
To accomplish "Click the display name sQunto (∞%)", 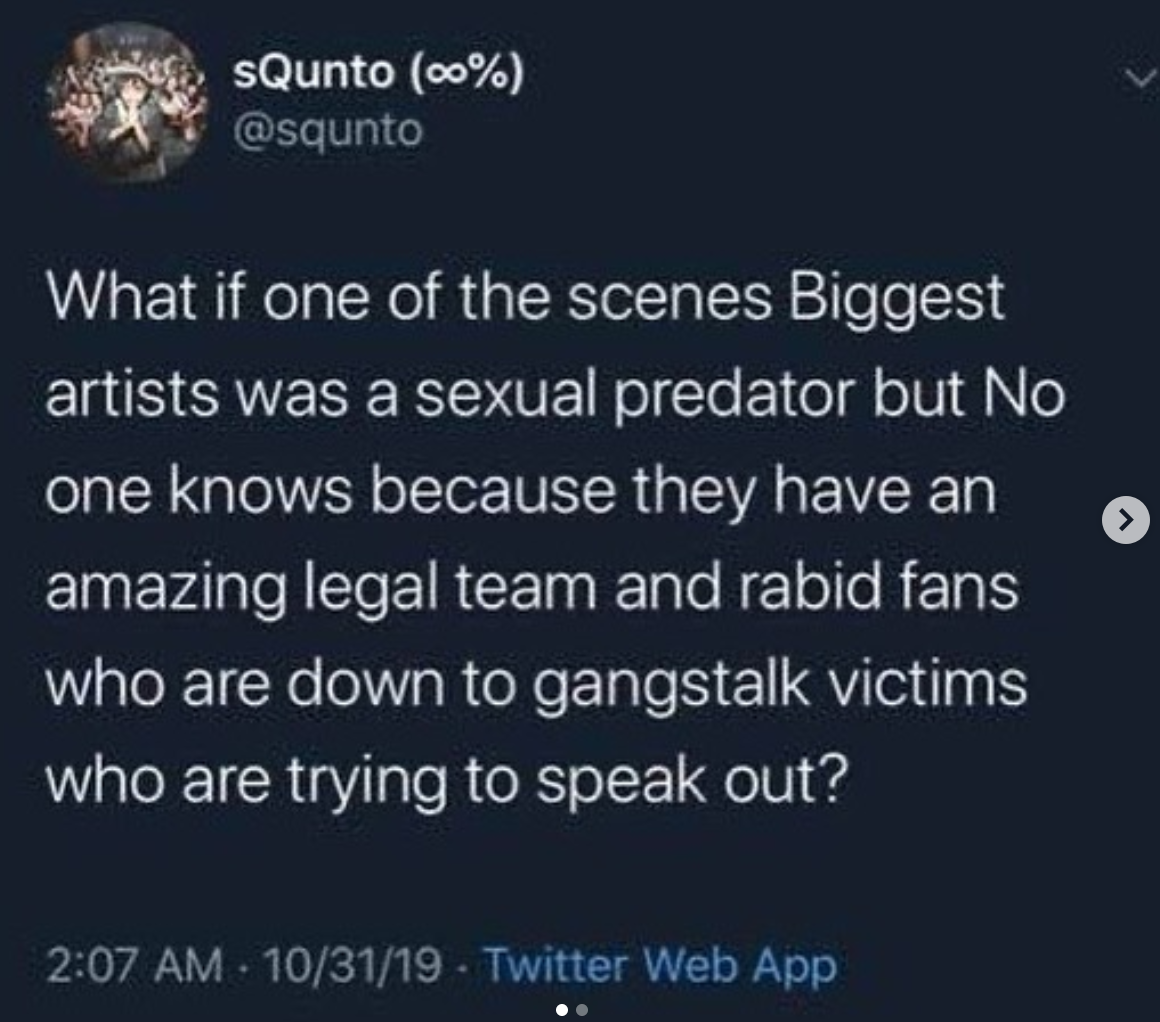I will [x=375, y=72].
